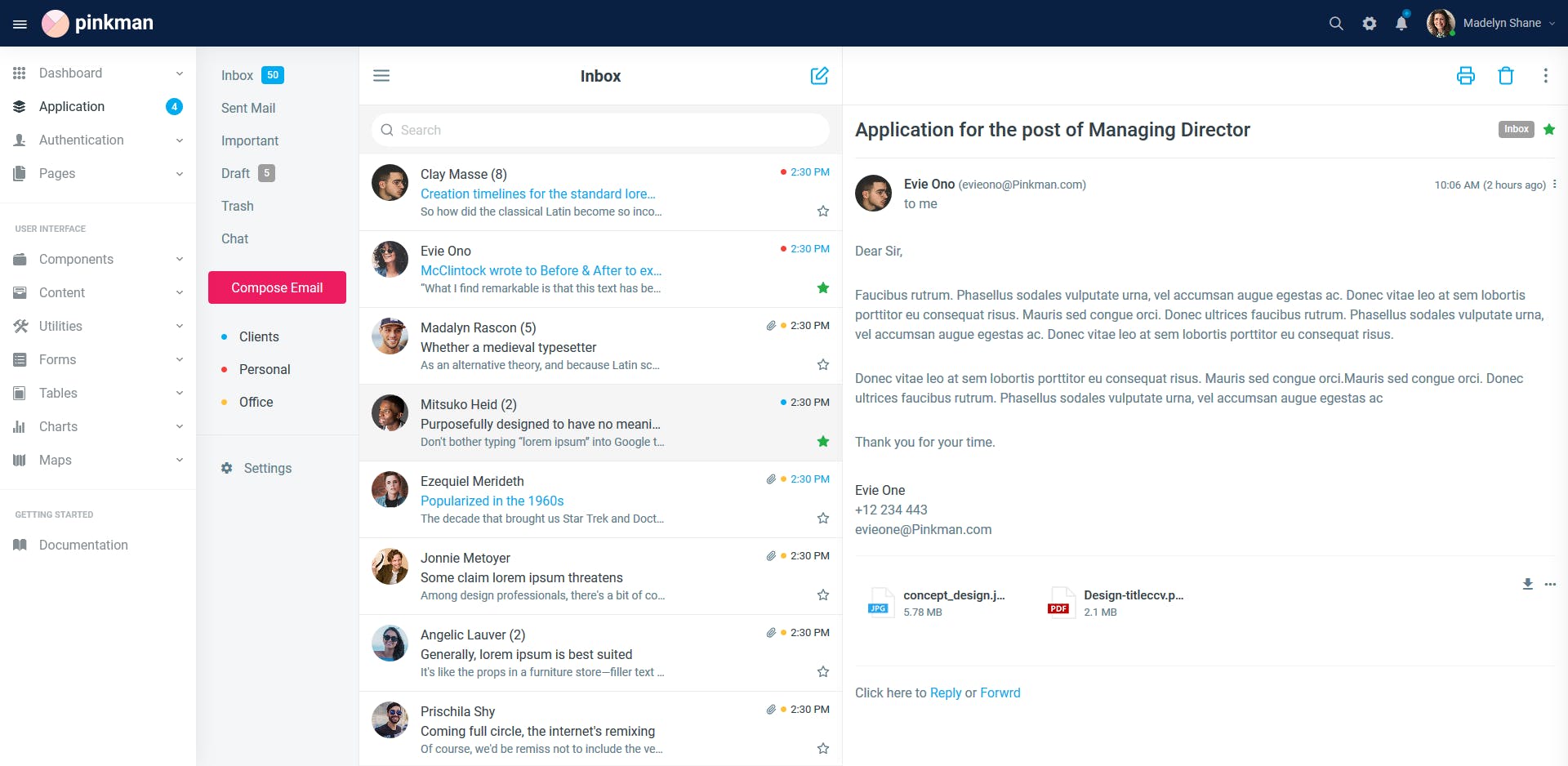The height and width of the screenshot is (766, 1568).
Task: Open the settings gear in the top bar
Action: [x=1370, y=24]
